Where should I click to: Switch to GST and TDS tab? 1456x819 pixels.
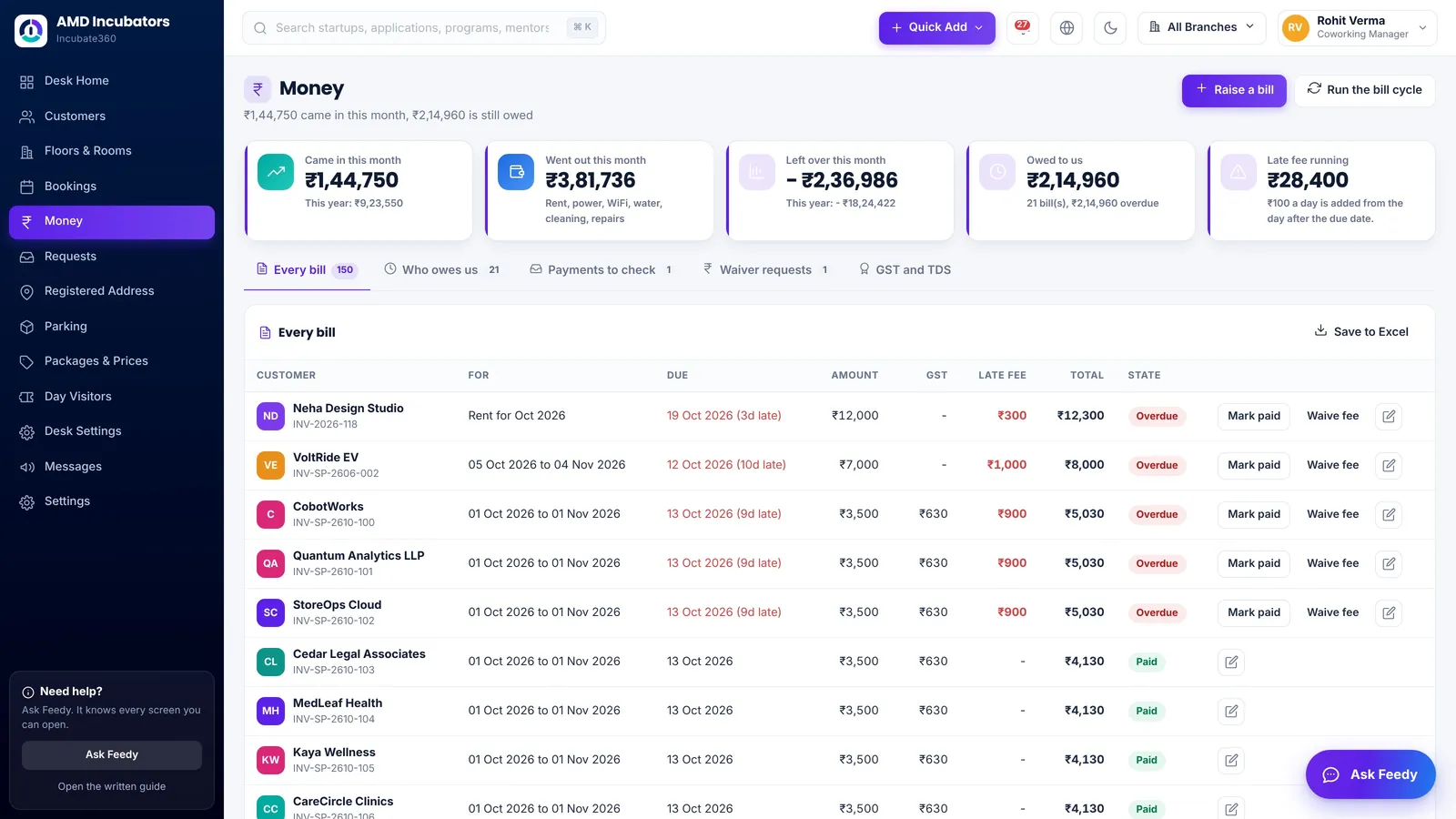[905, 270]
